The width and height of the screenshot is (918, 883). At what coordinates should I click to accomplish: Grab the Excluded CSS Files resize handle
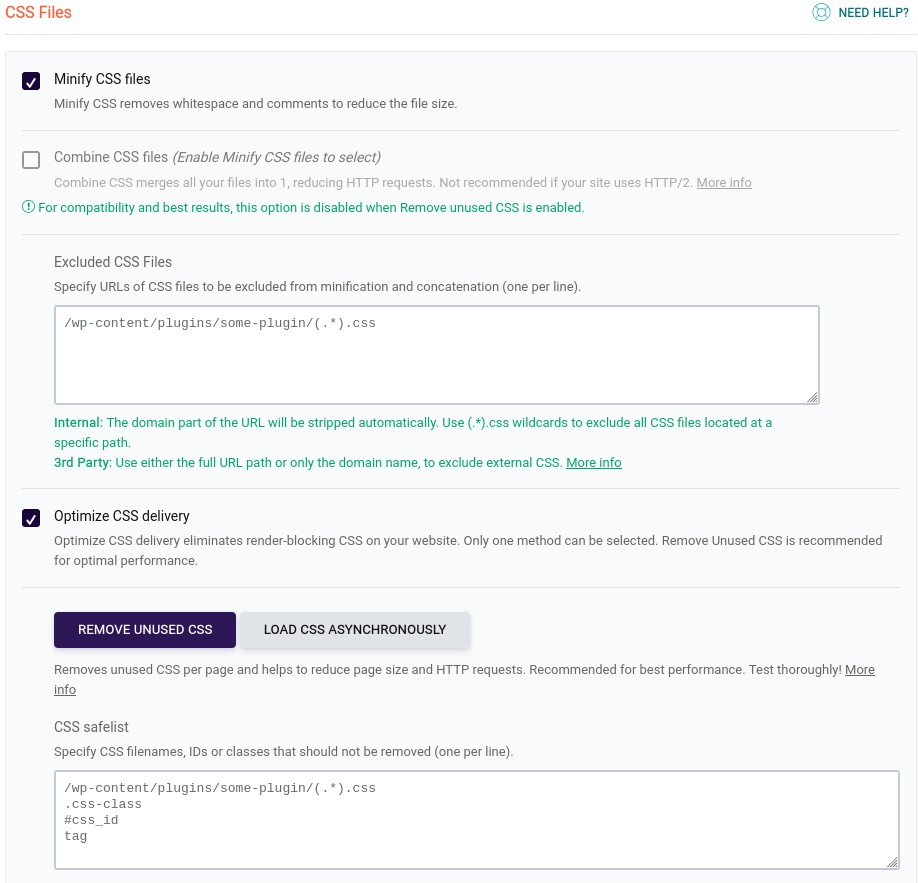812,398
